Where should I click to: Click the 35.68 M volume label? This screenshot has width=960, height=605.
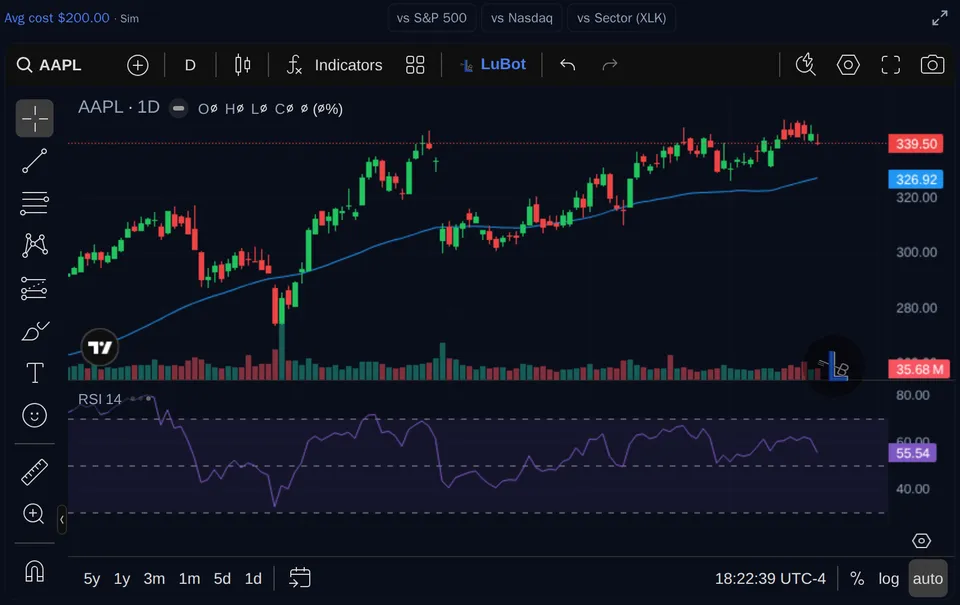tap(919, 369)
